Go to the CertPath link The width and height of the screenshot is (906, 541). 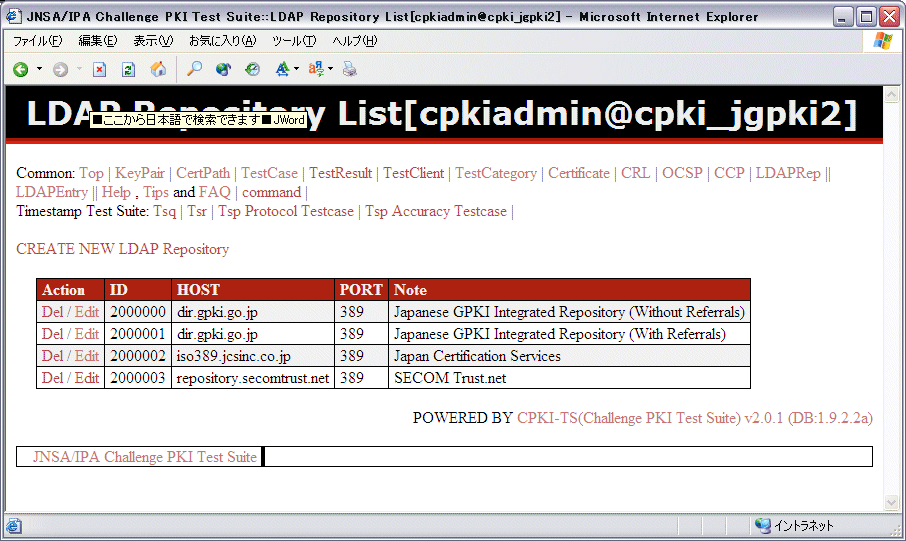pyautogui.click(x=203, y=173)
